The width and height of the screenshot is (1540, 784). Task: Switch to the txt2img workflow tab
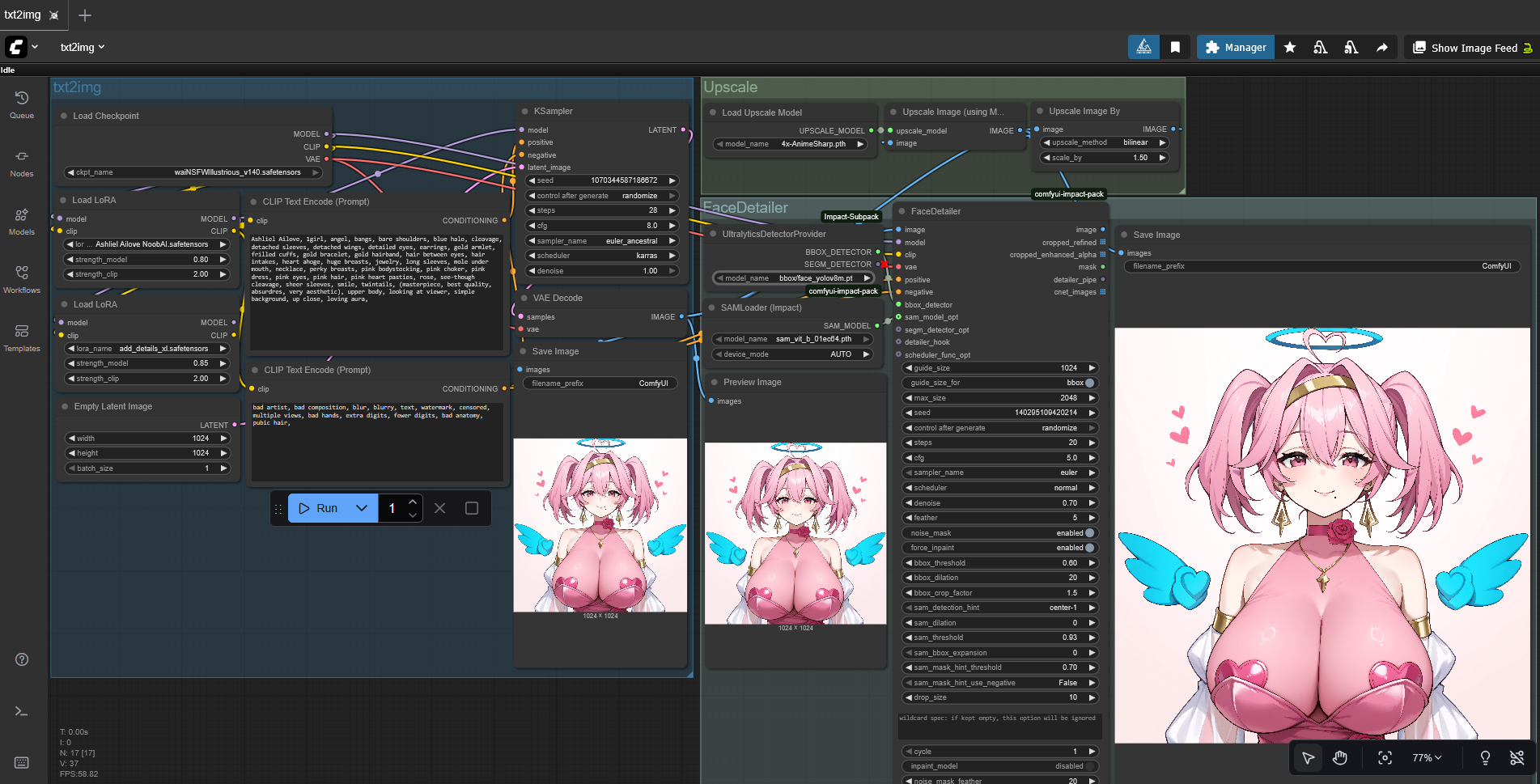coord(23,15)
